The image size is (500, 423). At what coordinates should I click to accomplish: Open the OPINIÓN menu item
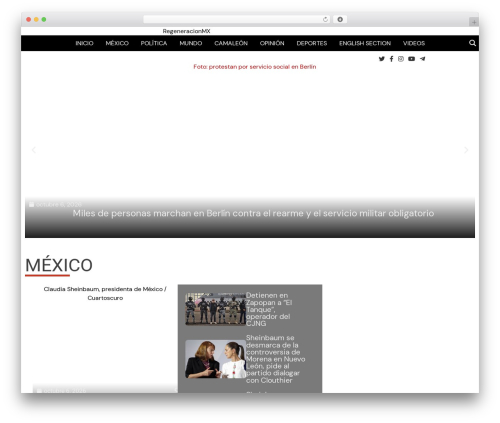pyautogui.click(x=272, y=43)
